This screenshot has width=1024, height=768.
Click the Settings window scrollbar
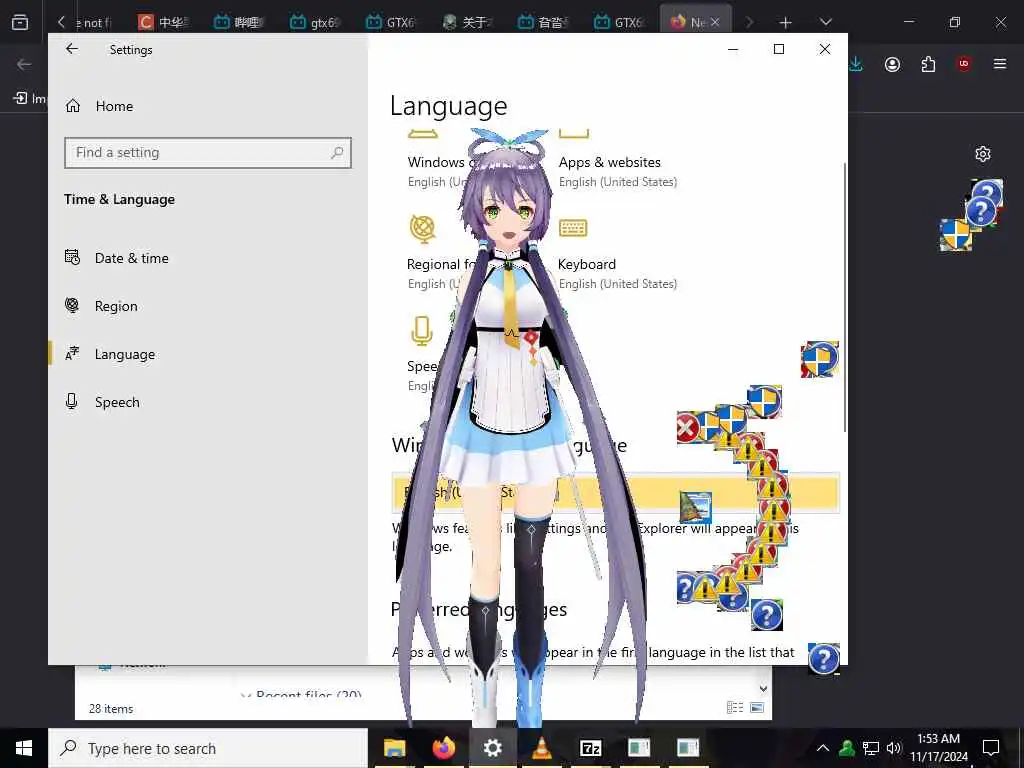(x=845, y=297)
